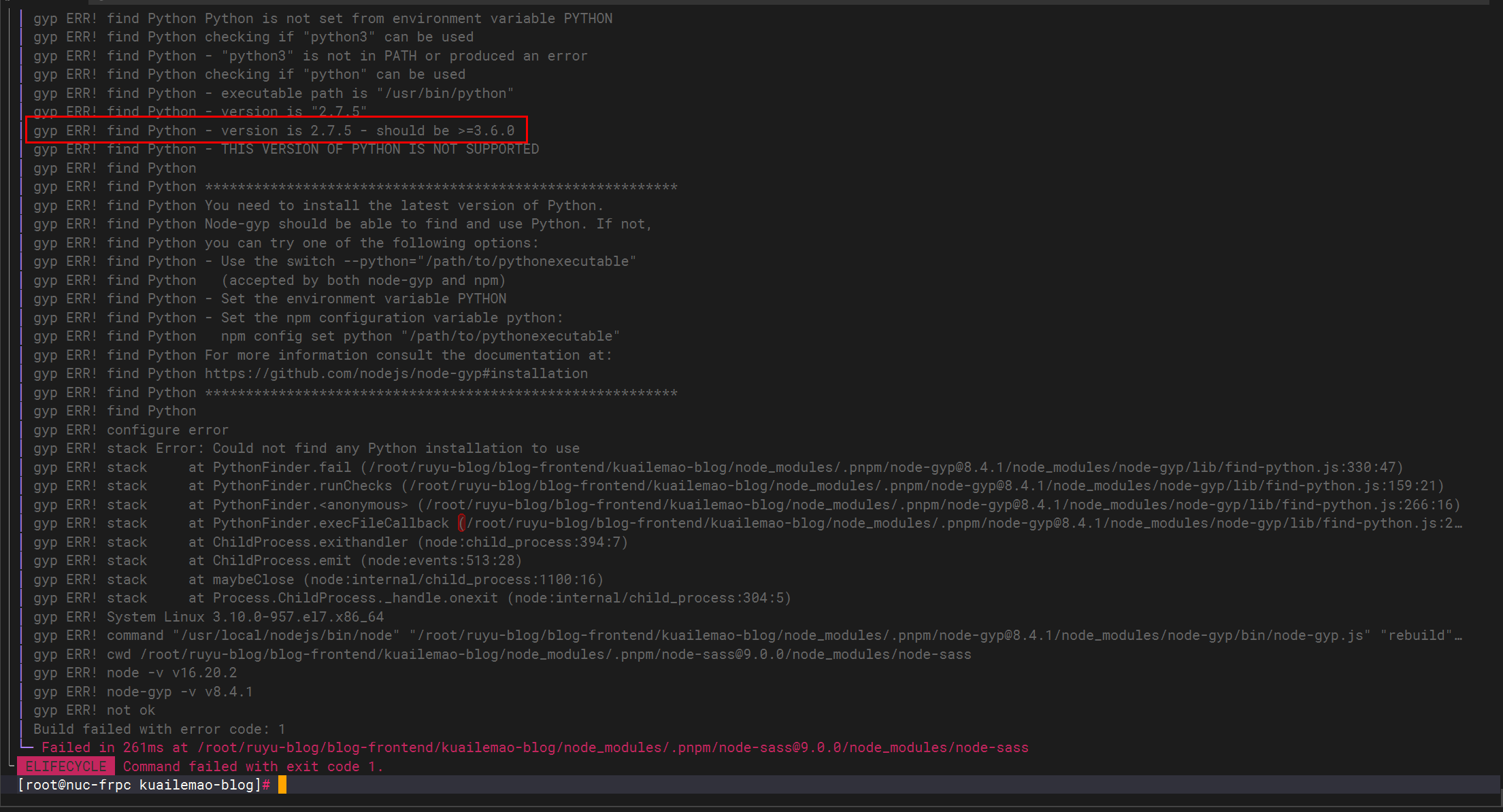Click the line 'checking if "python3" can be used'
The image size is (1503, 812).
(x=254, y=37)
